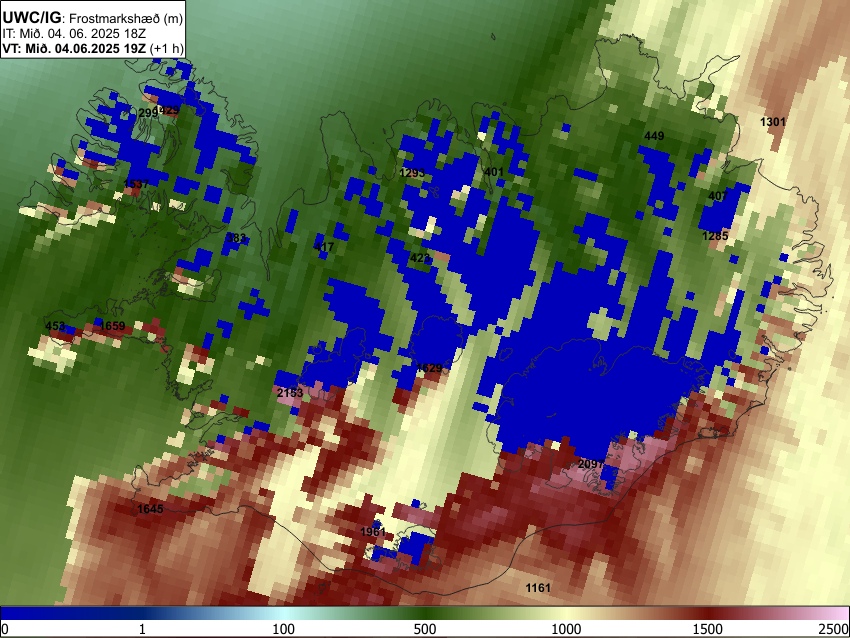Viewport: 850px width, 638px height.
Task: Click the "2500" label on the color scale
Action: point(834,629)
